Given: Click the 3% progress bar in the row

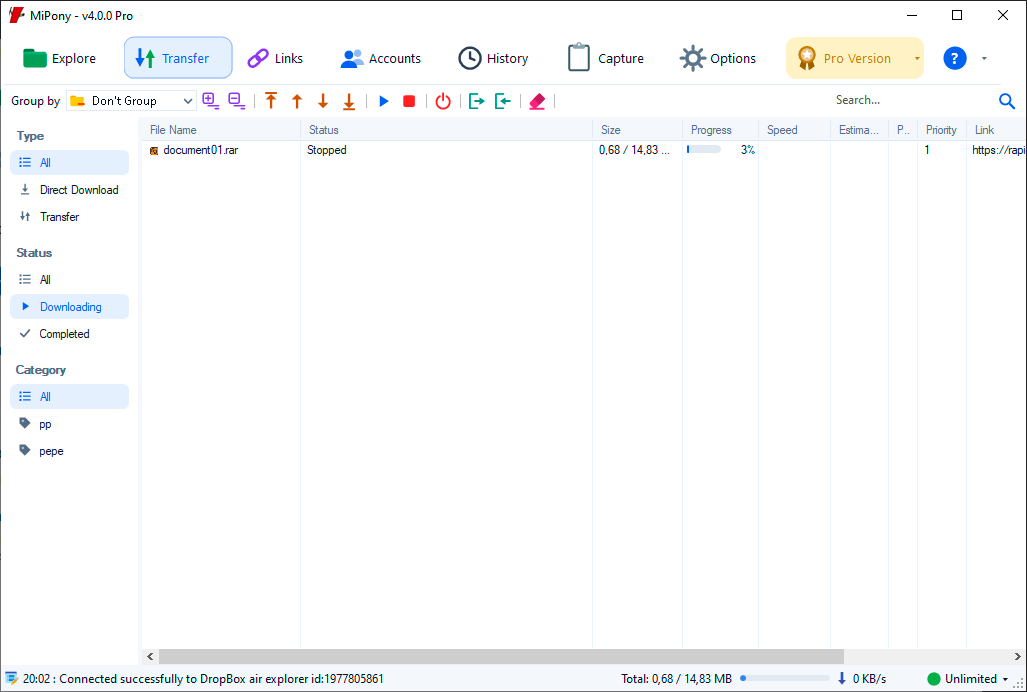Looking at the screenshot, I should (704, 150).
